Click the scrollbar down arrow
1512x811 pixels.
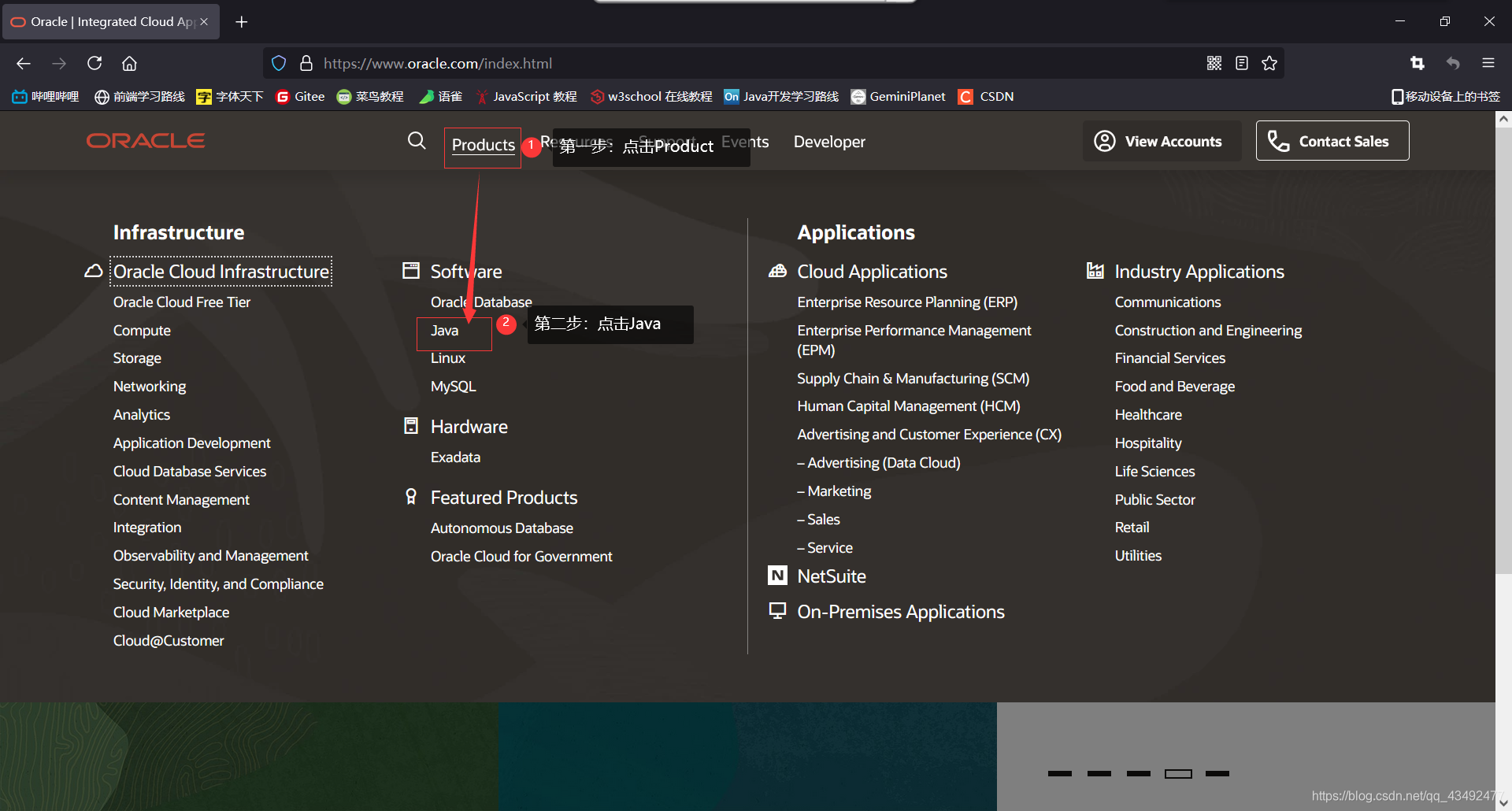1503,802
